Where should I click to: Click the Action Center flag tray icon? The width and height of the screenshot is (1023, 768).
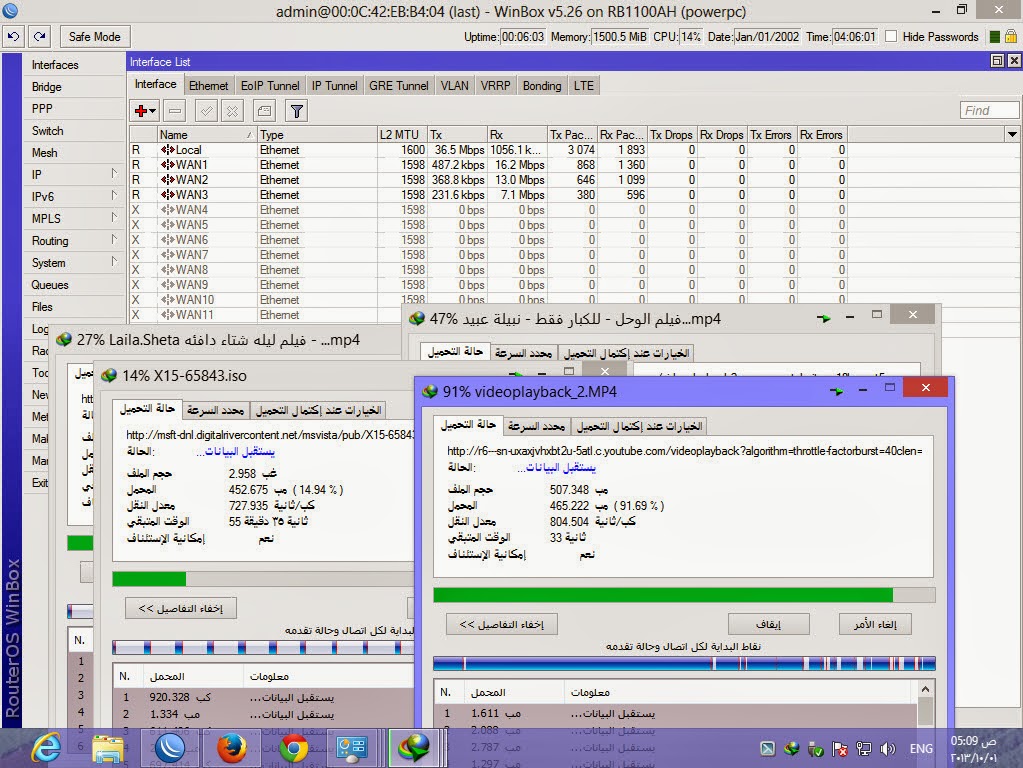(x=840, y=749)
